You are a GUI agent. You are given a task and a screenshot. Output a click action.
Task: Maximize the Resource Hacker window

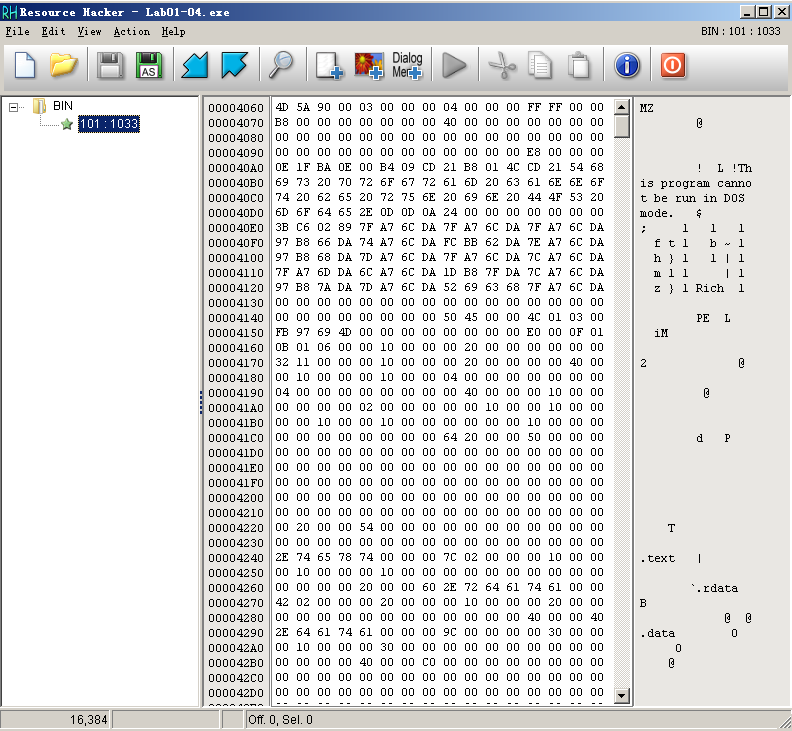click(764, 11)
